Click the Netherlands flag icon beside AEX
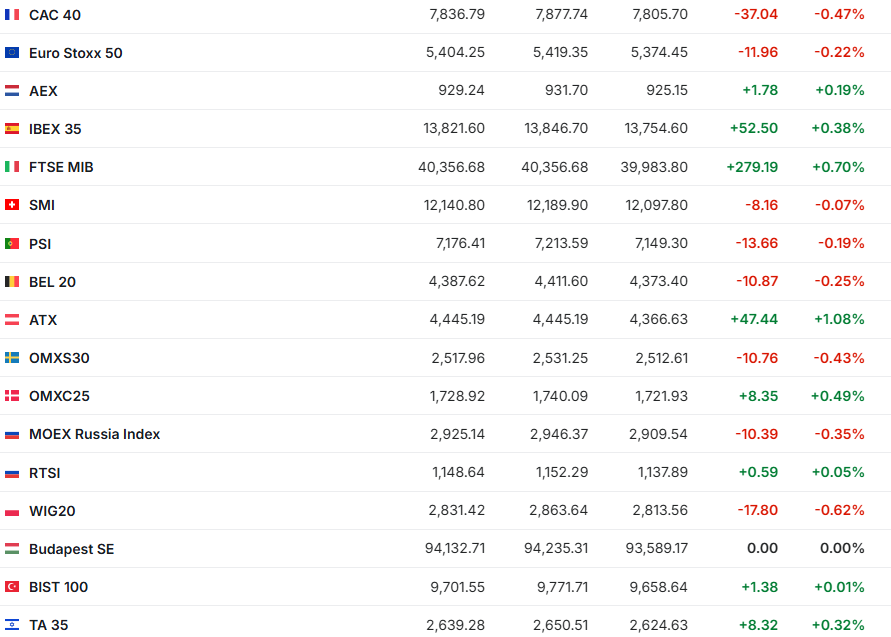This screenshot has width=891, height=637. point(12,90)
